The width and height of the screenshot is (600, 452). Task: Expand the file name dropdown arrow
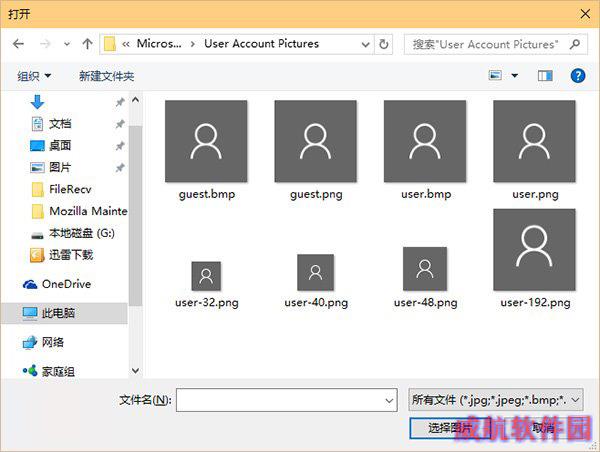tap(389, 401)
